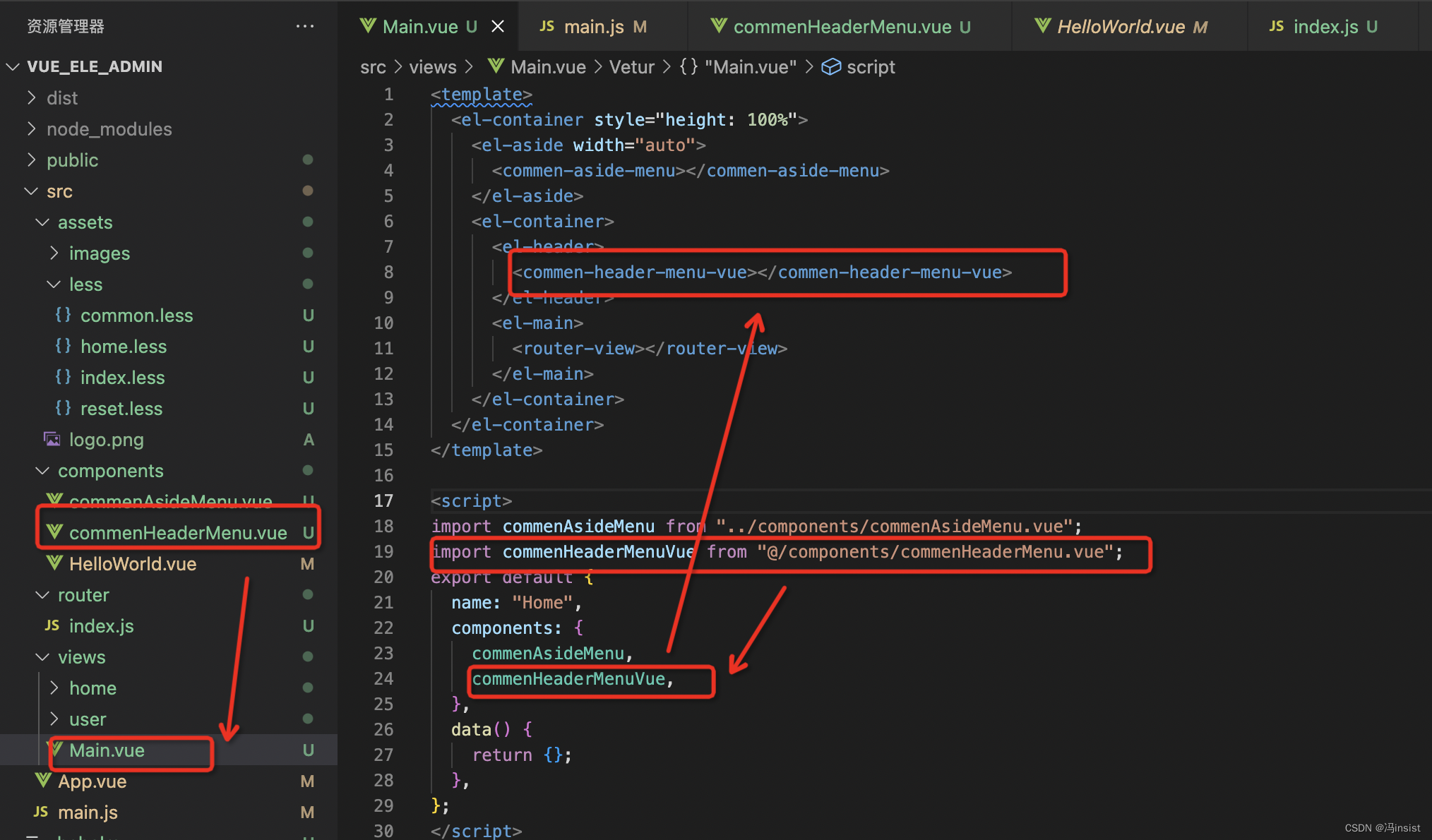Viewport: 1432px width, 840px height.
Task: Click the Vetur icon in the breadcrumb bar
Action: point(631,66)
